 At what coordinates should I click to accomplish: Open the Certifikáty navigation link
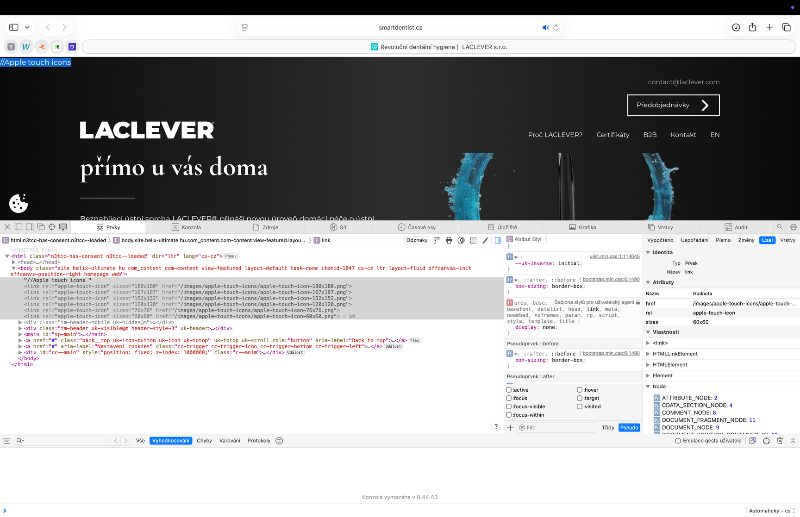612,134
